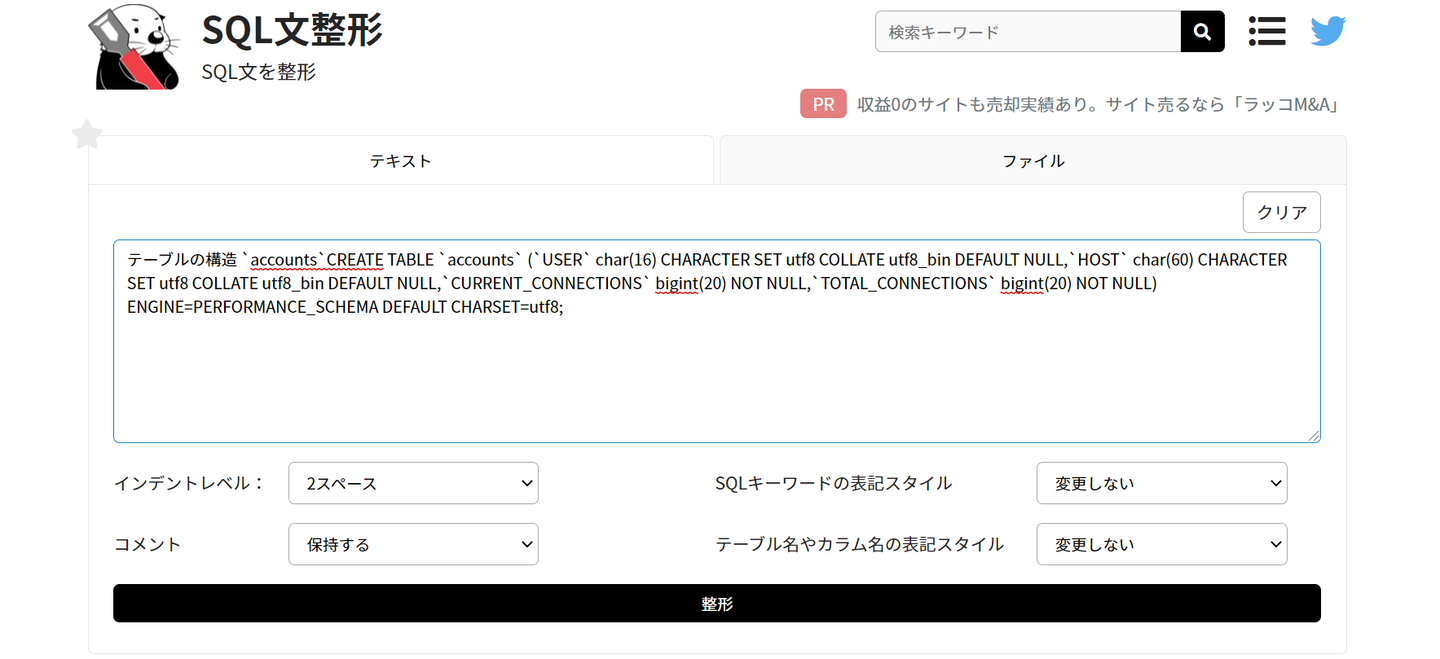Click the 検索キーワード search field

[x=1027, y=32]
